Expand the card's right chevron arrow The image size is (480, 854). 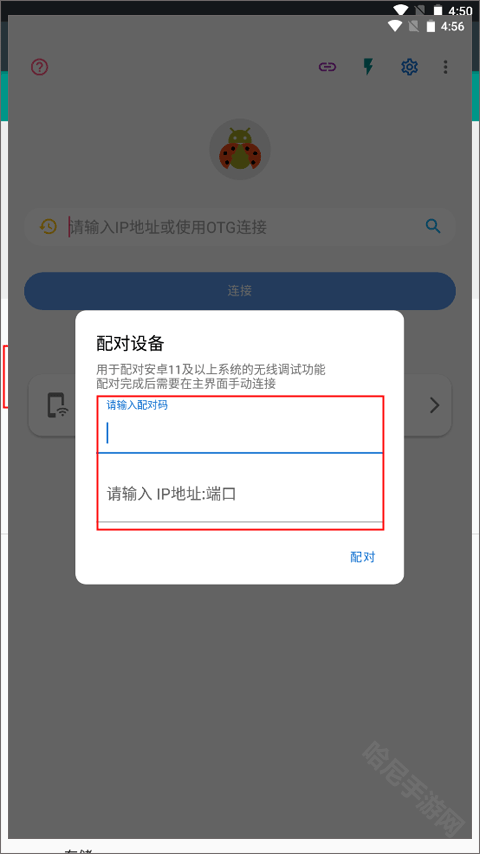click(434, 405)
